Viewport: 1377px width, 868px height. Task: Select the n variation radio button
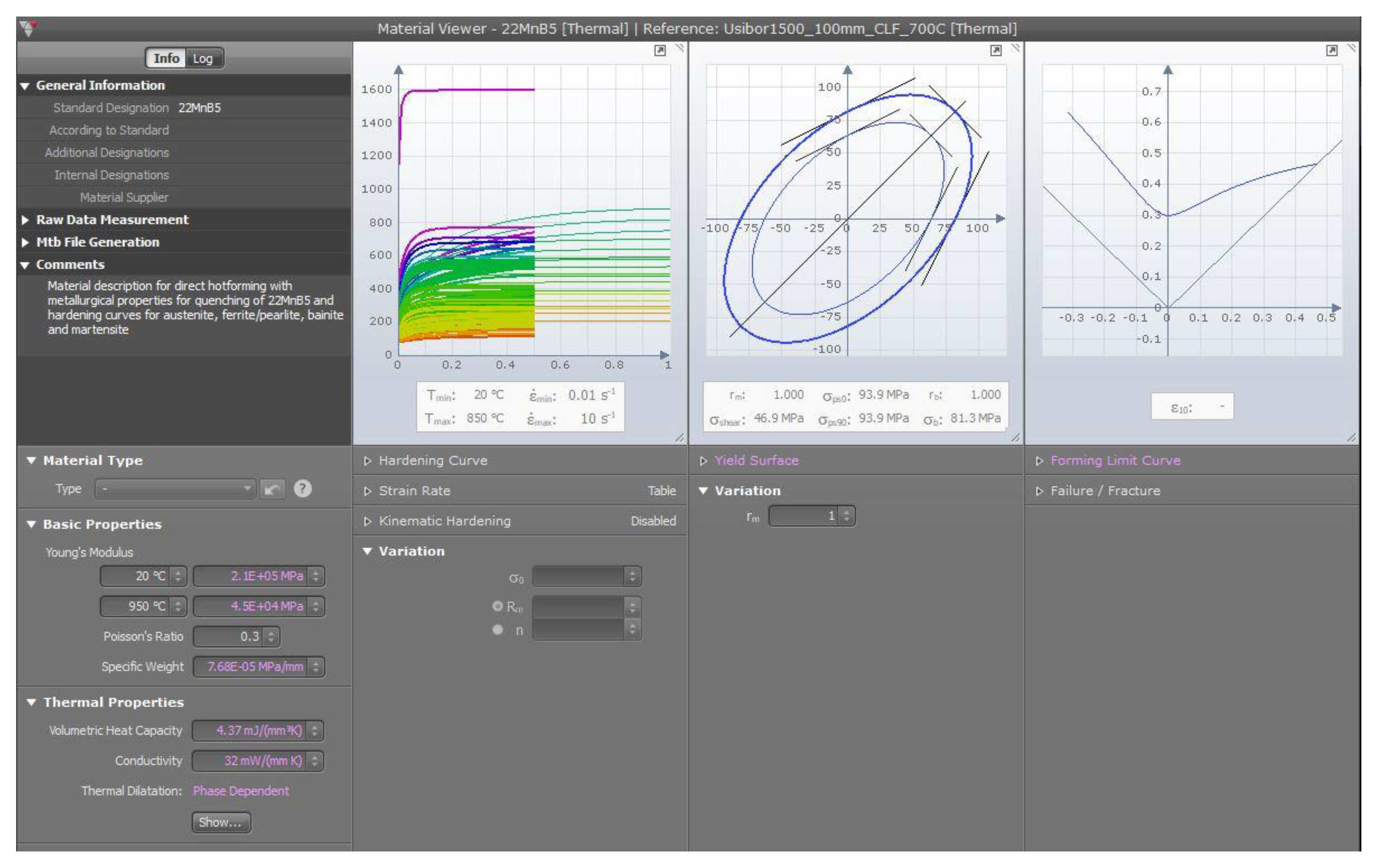point(498,630)
